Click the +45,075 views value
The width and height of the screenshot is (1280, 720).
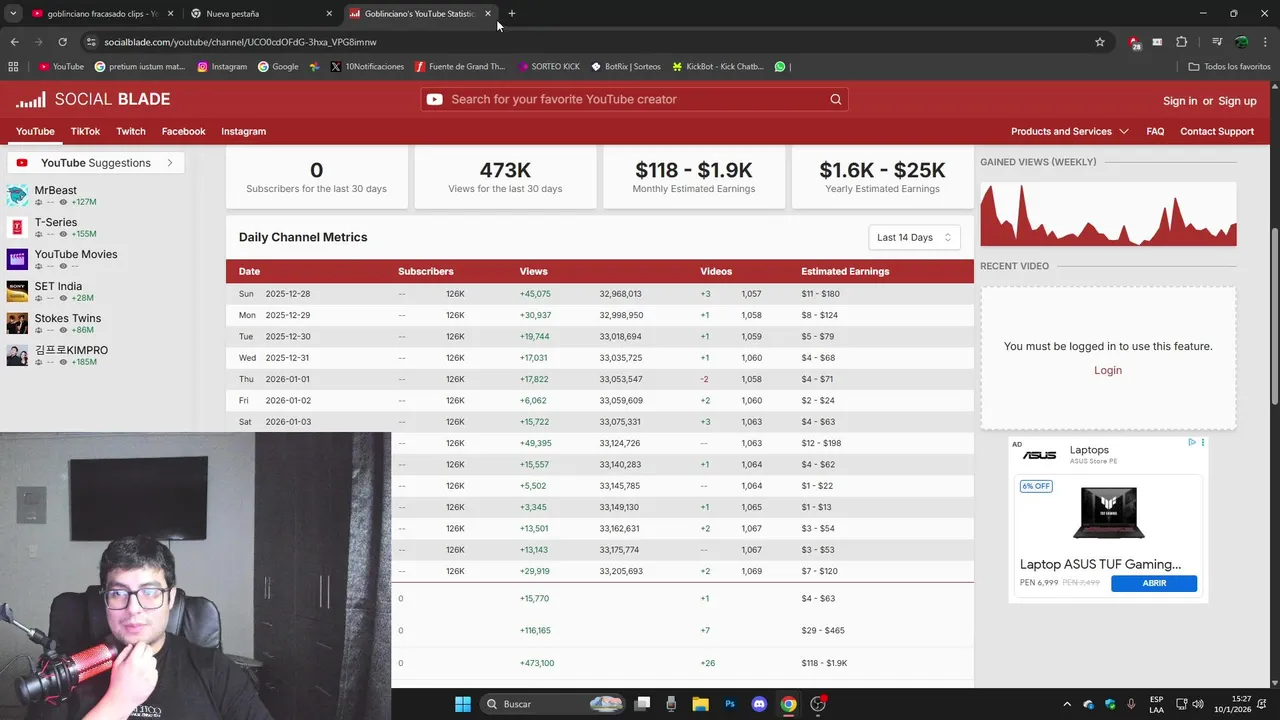tap(535, 294)
